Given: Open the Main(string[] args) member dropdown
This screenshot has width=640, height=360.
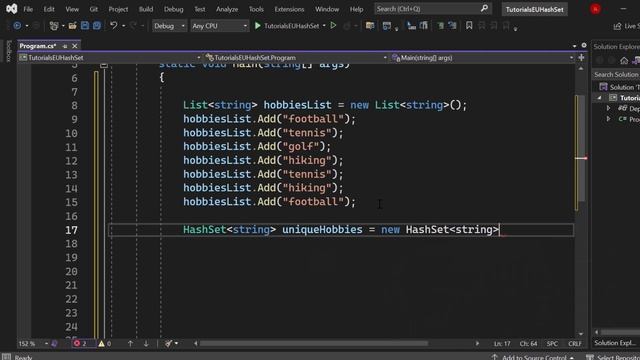Looking at the screenshot, I should 483,58.
